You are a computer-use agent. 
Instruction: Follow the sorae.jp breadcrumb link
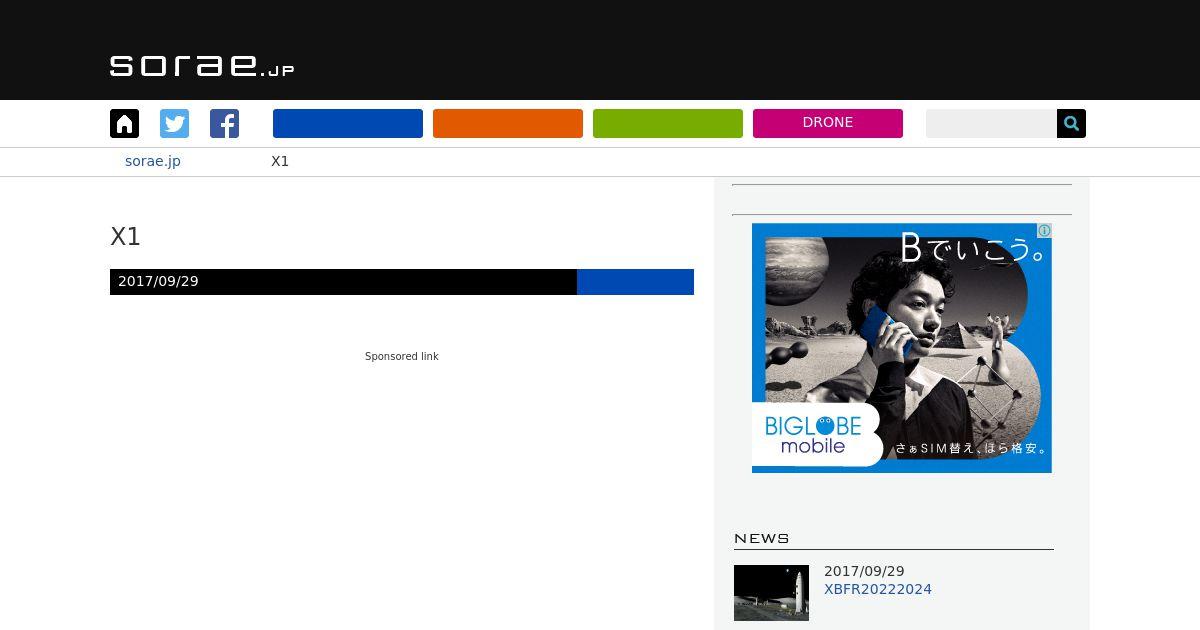point(153,161)
